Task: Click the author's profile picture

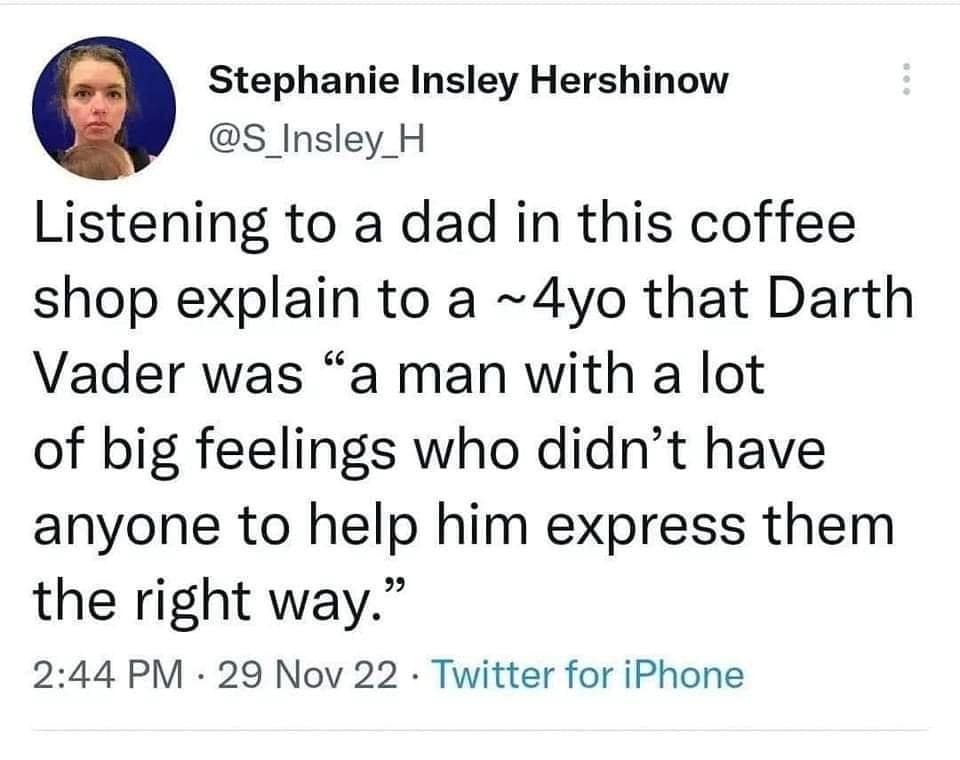Action: tap(105, 107)
